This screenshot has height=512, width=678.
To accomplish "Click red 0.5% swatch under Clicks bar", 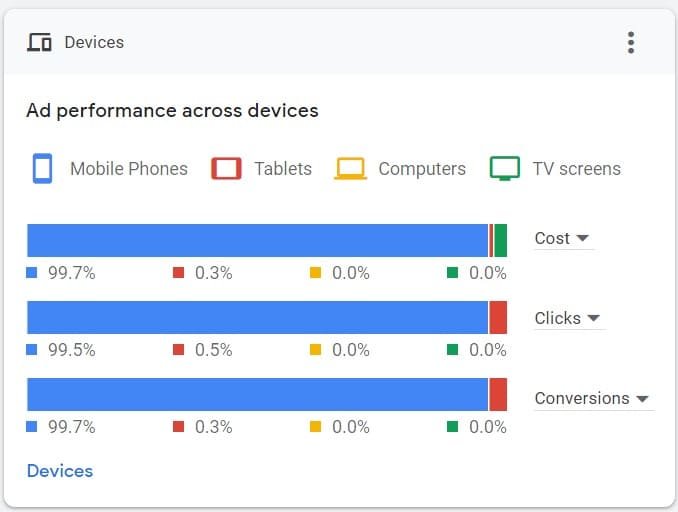I will point(179,350).
